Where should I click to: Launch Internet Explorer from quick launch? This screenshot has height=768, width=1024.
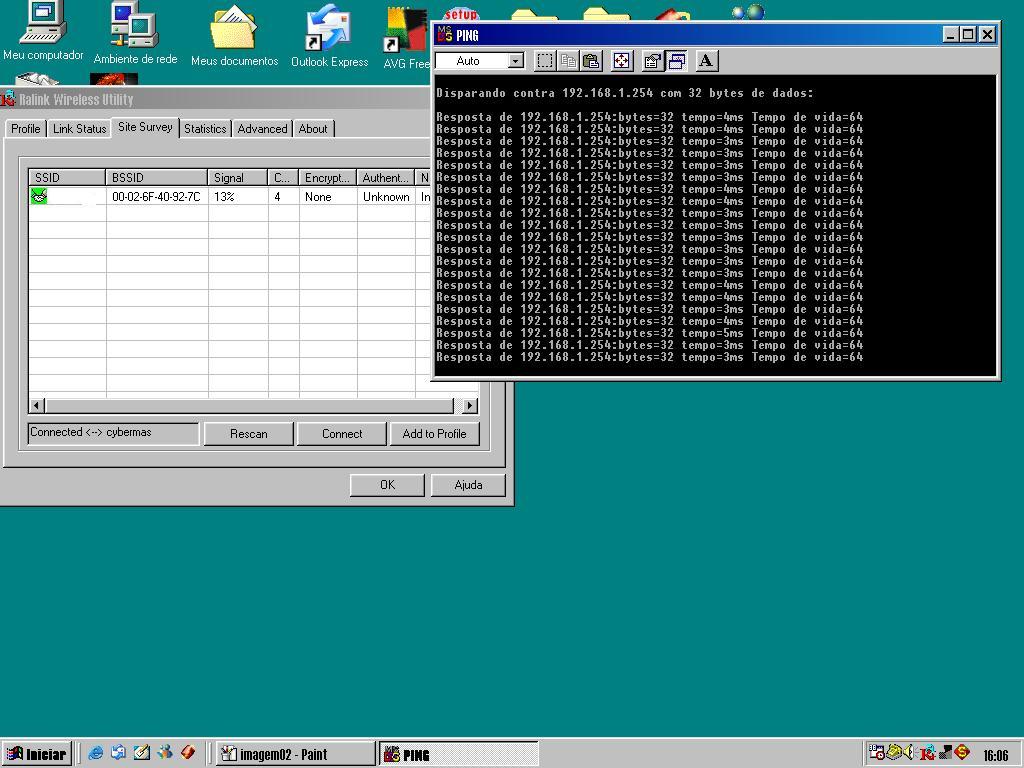coord(95,752)
